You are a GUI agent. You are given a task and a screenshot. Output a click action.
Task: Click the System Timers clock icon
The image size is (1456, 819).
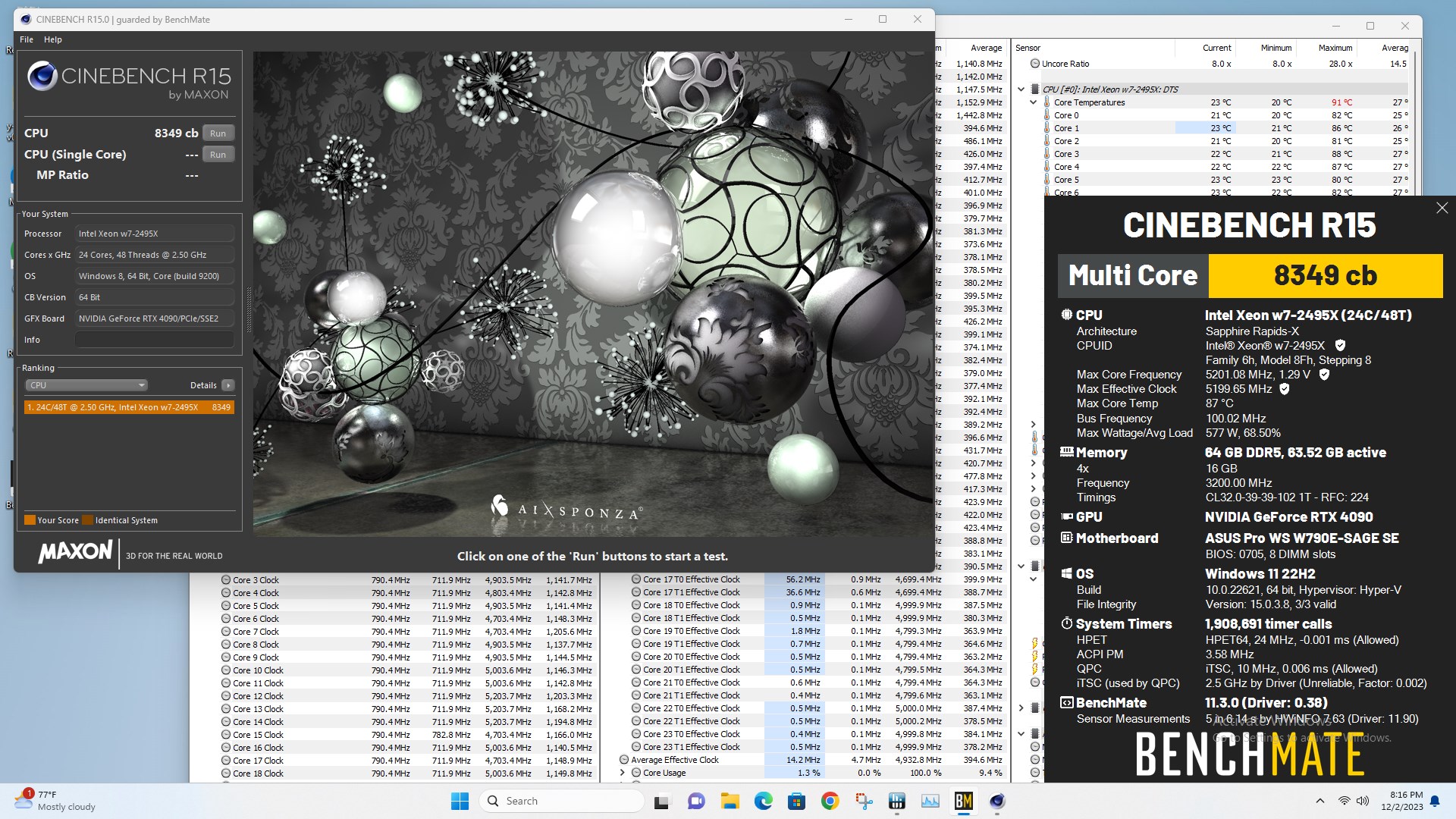tap(1066, 623)
